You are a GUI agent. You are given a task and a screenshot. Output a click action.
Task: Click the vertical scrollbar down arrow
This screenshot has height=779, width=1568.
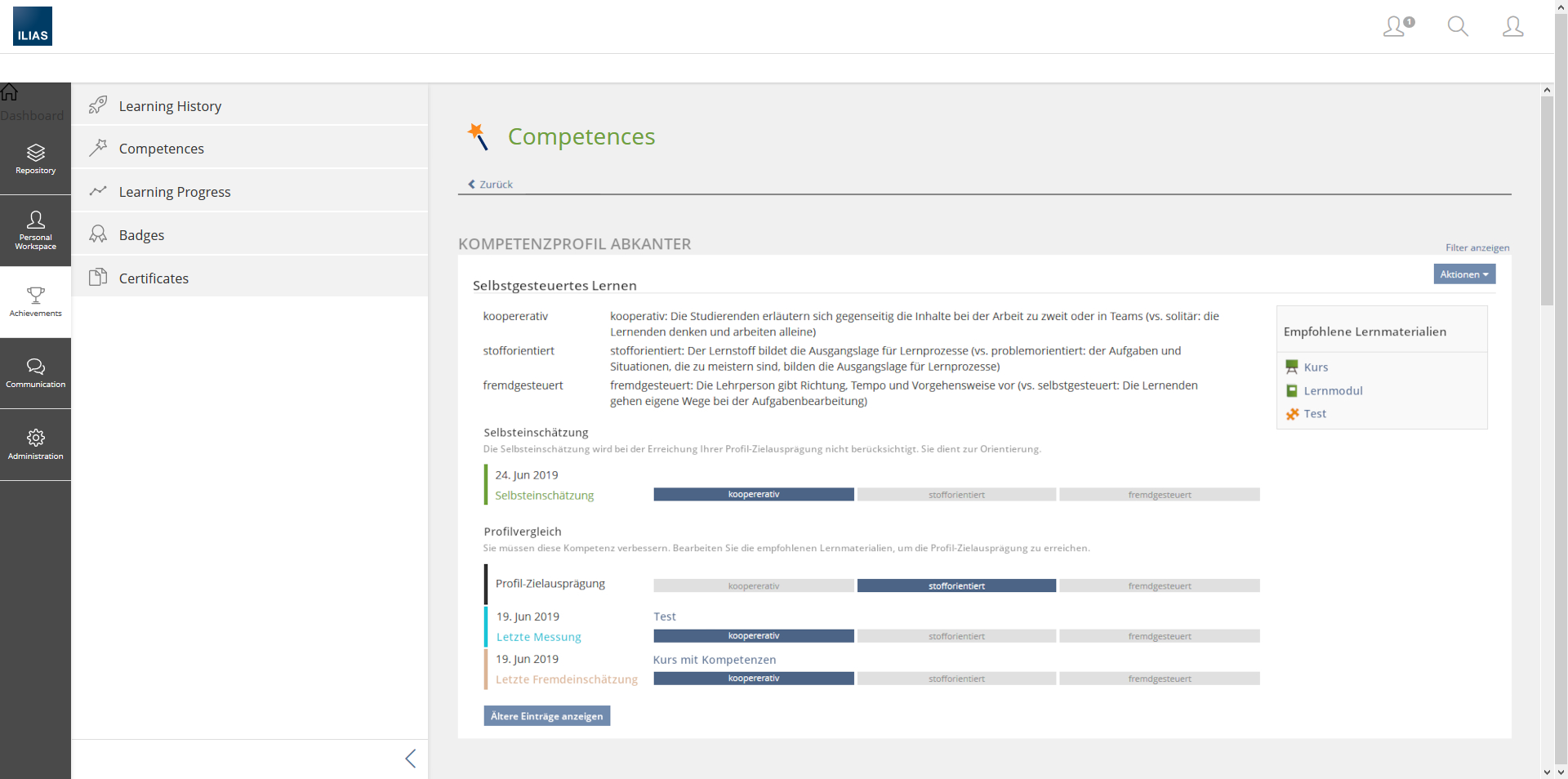1547,772
